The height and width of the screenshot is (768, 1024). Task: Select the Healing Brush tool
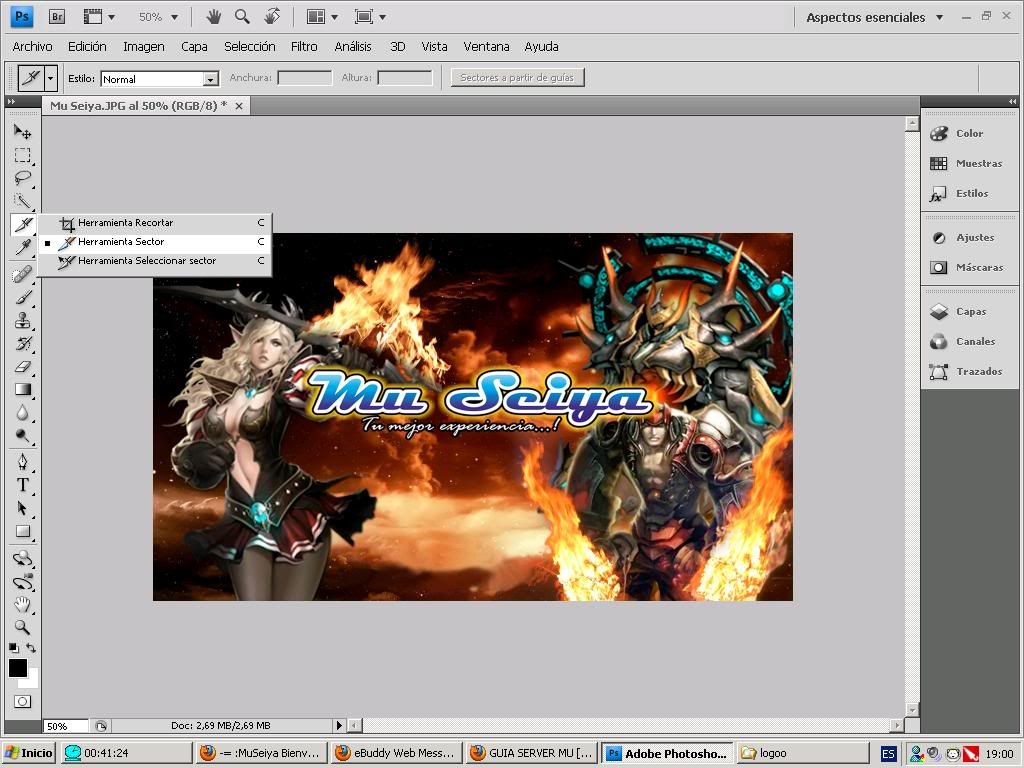(x=22, y=274)
